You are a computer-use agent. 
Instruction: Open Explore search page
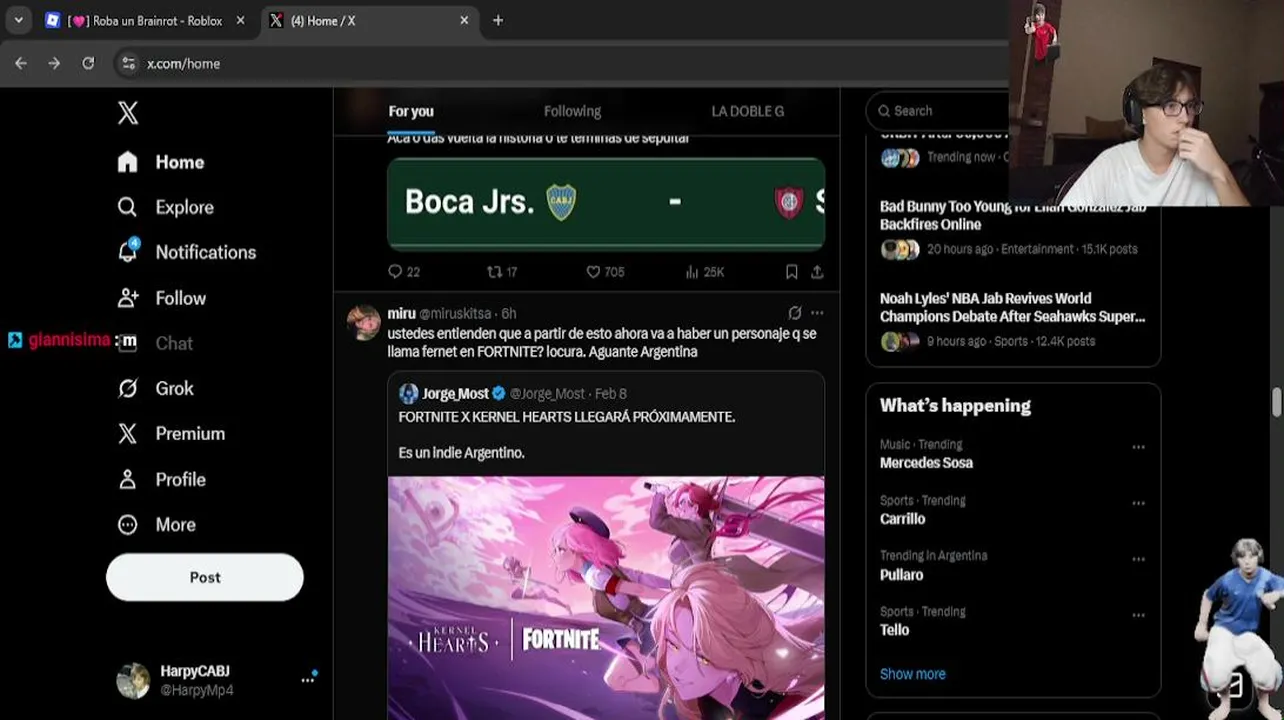pyautogui.click(x=165, y=207)
